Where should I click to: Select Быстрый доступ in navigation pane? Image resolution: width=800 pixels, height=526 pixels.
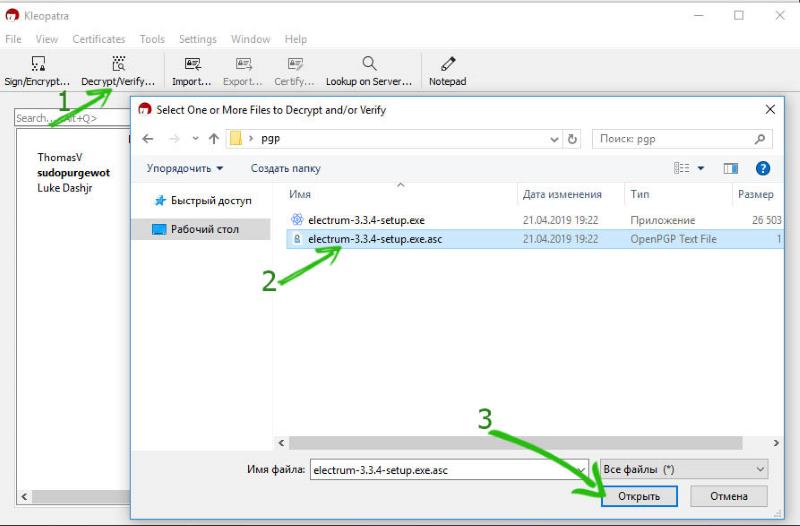coord(203,201)
